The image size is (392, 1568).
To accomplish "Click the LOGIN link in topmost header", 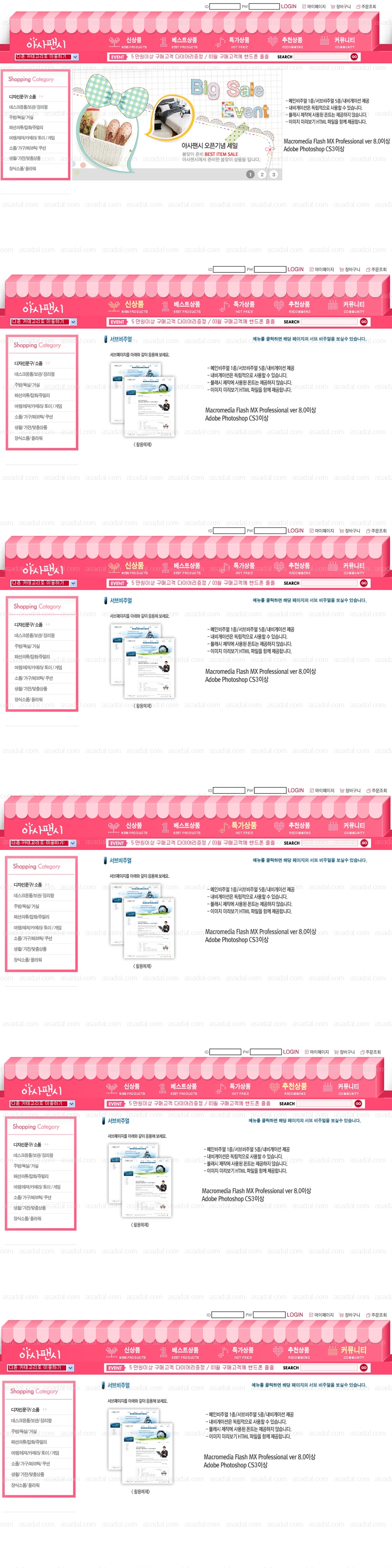I will click(288, 7).
